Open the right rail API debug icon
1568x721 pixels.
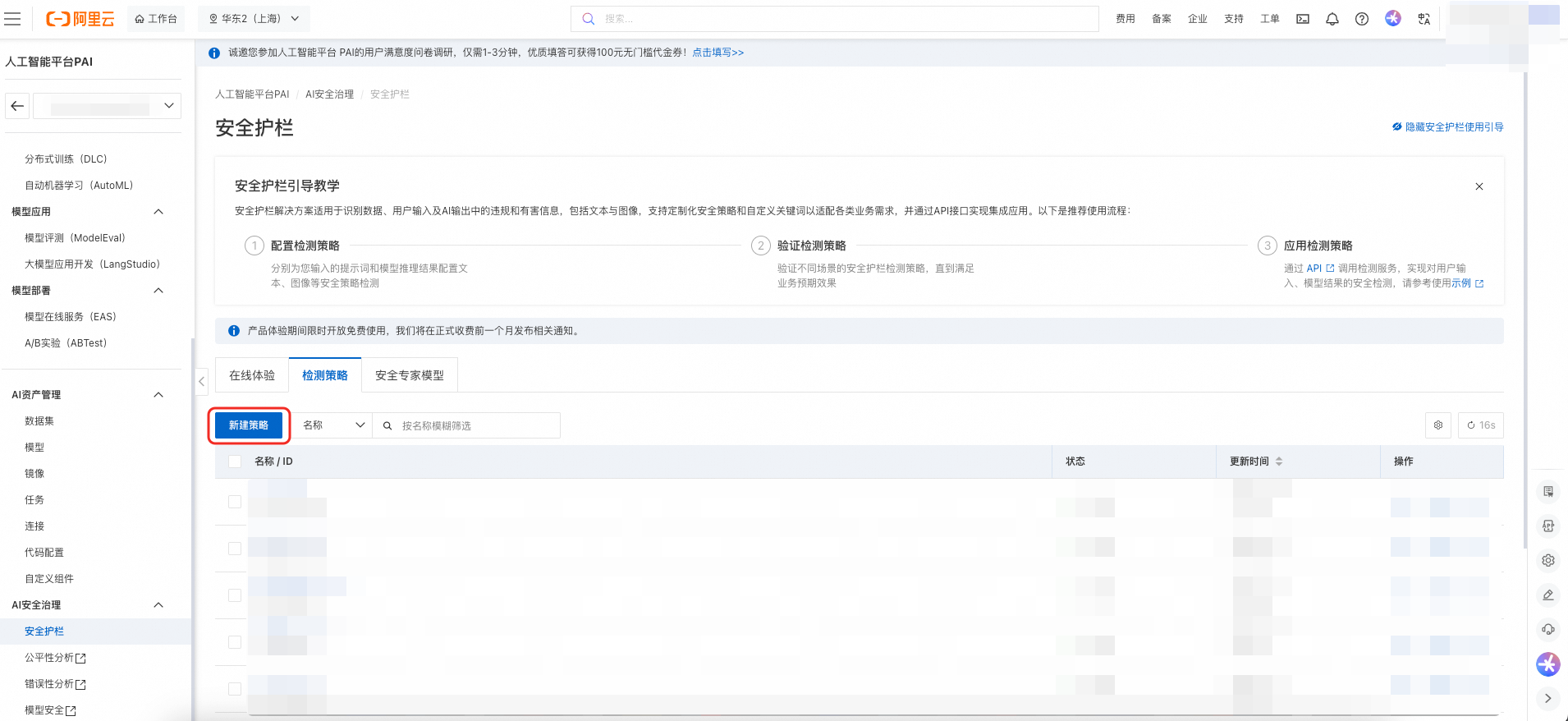pyautogui.click(x=1548, y=526)
